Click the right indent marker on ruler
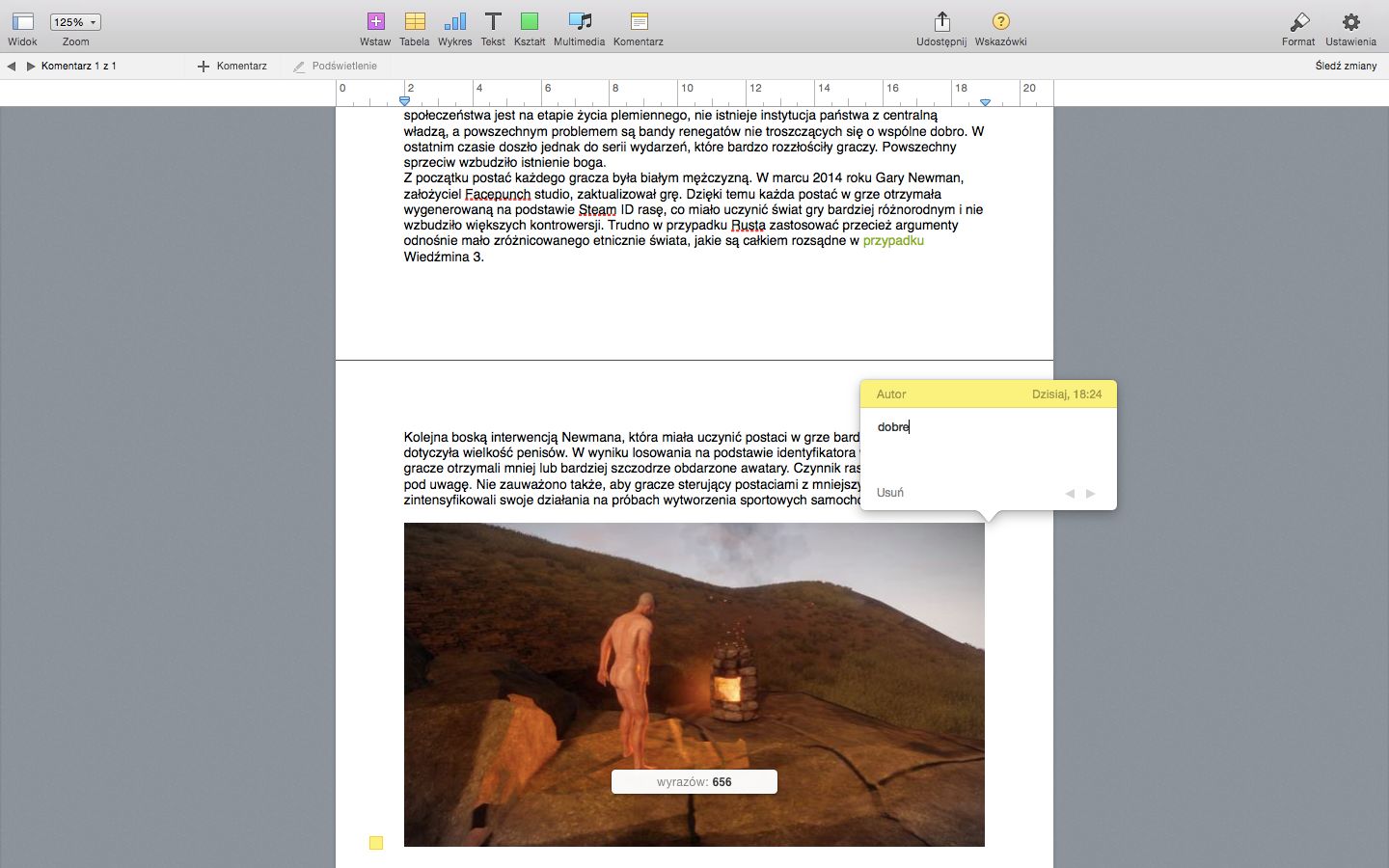1389x868 pixels. 985,101
